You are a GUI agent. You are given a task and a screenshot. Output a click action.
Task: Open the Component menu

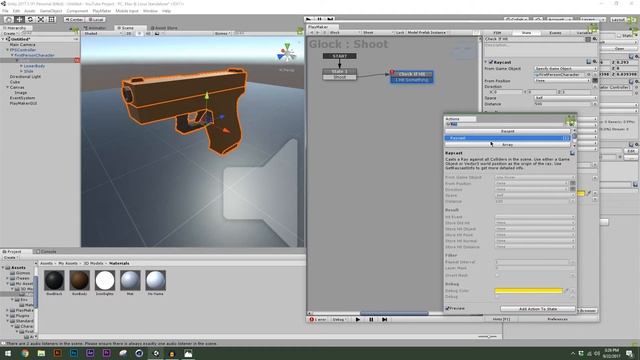[x=77, y=11]
